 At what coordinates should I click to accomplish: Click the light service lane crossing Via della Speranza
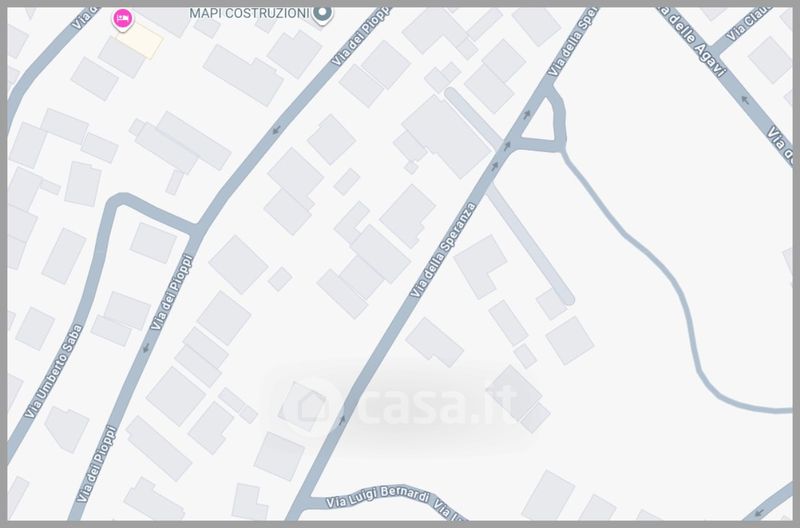tap(508, 196)
